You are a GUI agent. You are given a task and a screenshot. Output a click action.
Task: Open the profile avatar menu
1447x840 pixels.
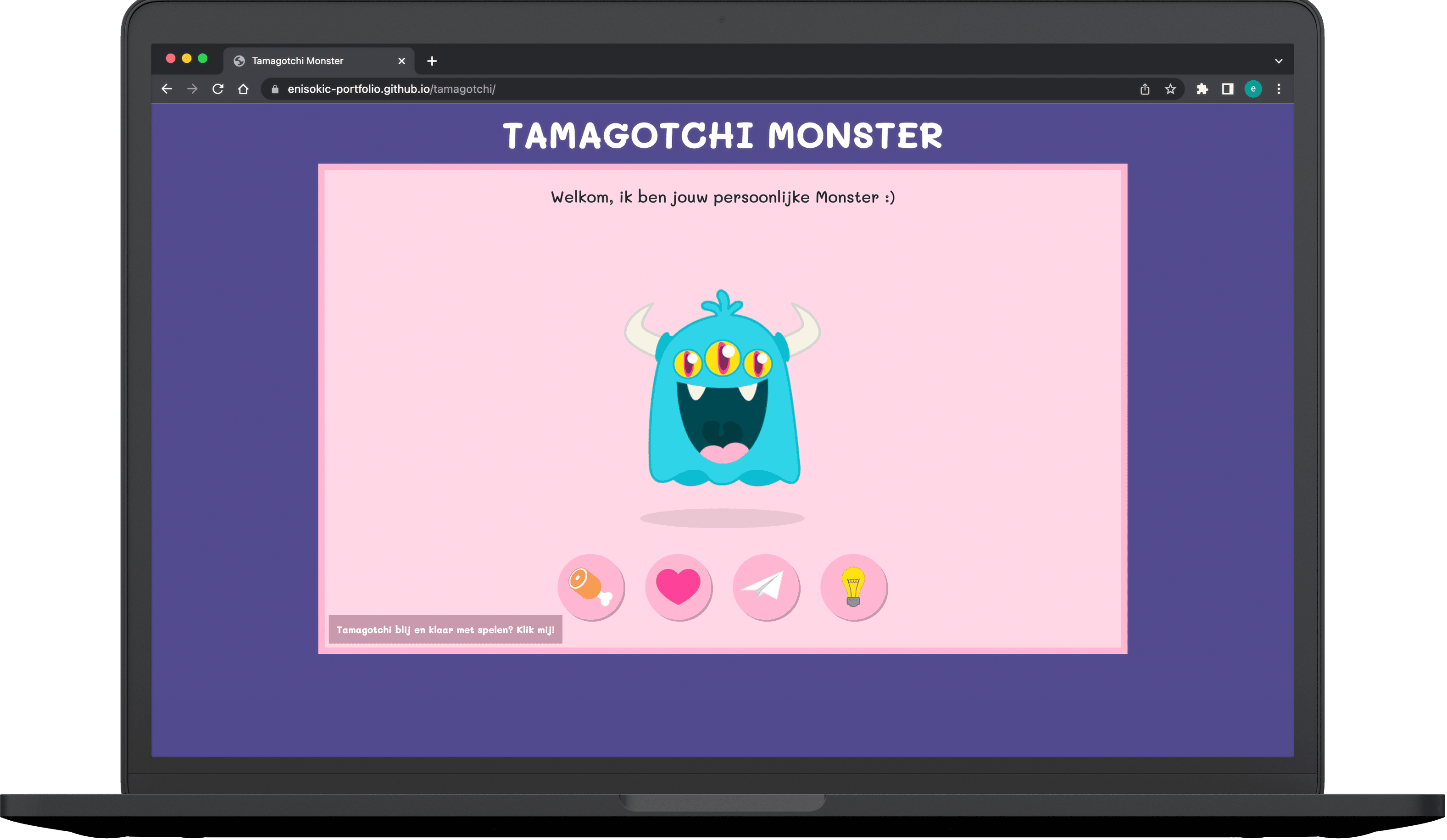pos(1253,89)
